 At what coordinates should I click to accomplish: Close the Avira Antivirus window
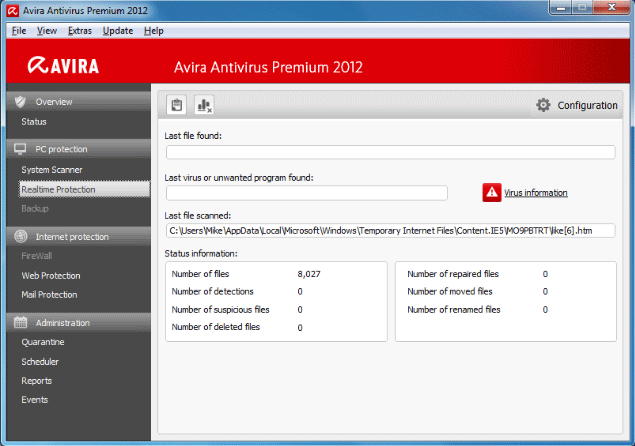coord(612,7)
